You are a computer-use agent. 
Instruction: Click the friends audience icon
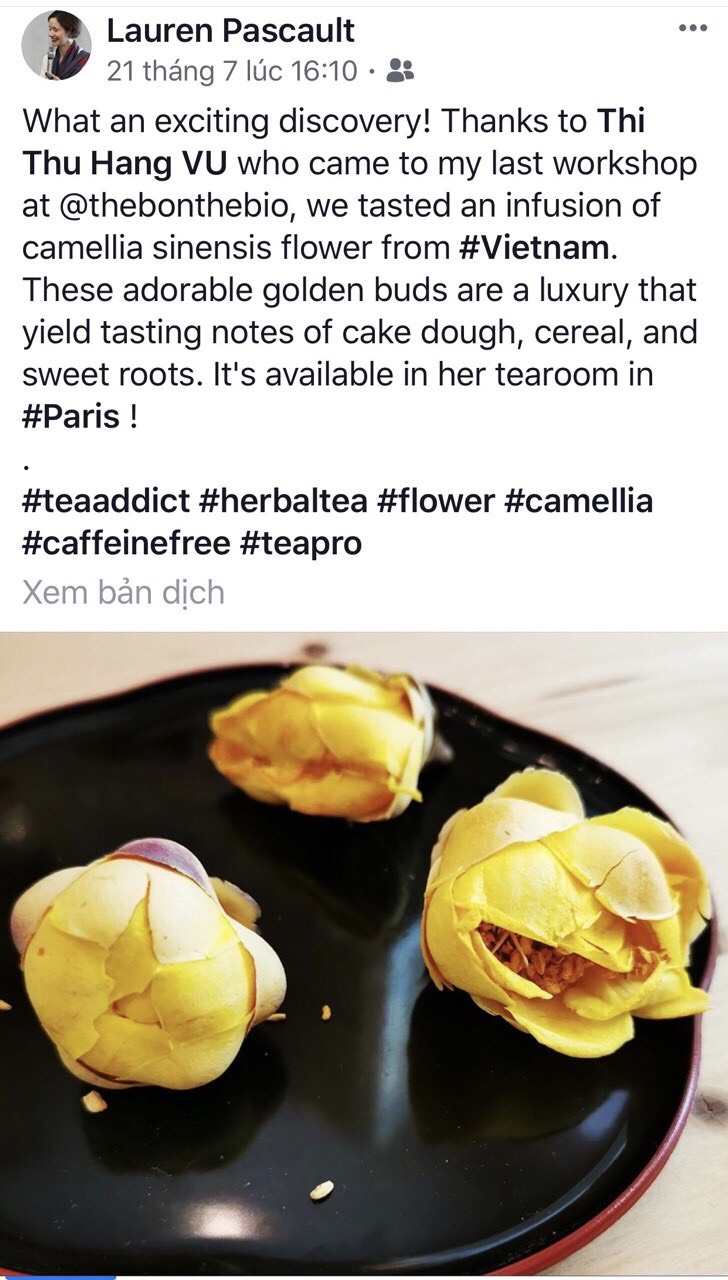pos(400,70)
